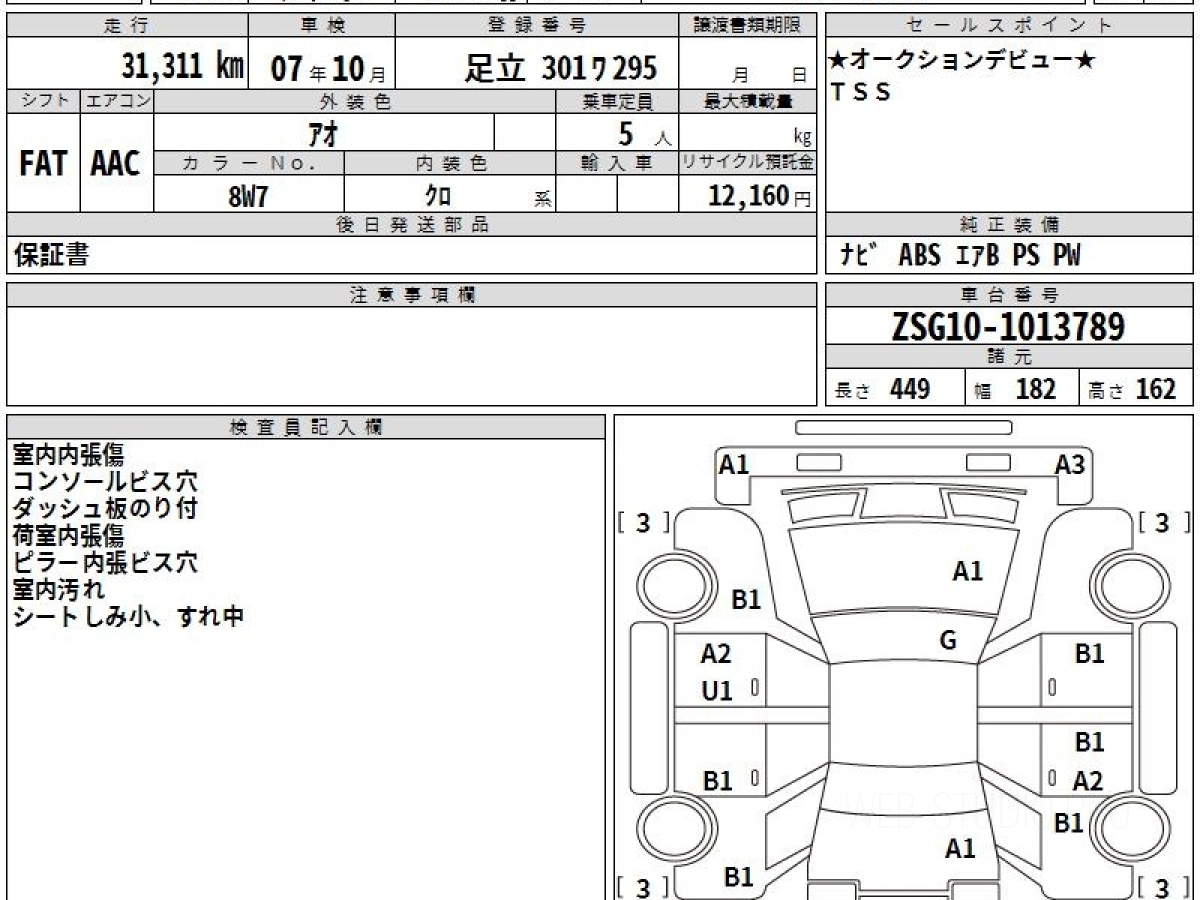Select the note 室内汚れ

pos(58,590)
